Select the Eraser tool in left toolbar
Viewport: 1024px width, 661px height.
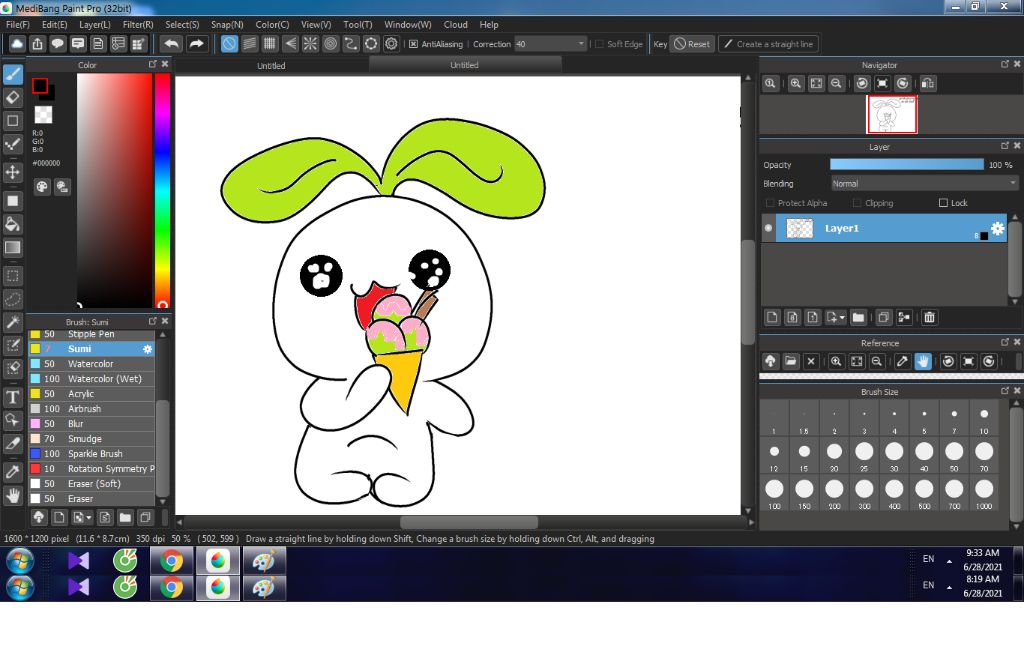pos(12,97)
